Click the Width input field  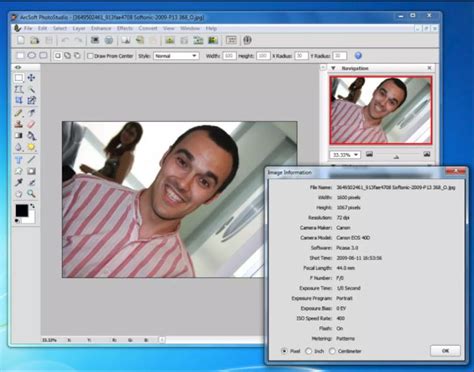229,56
